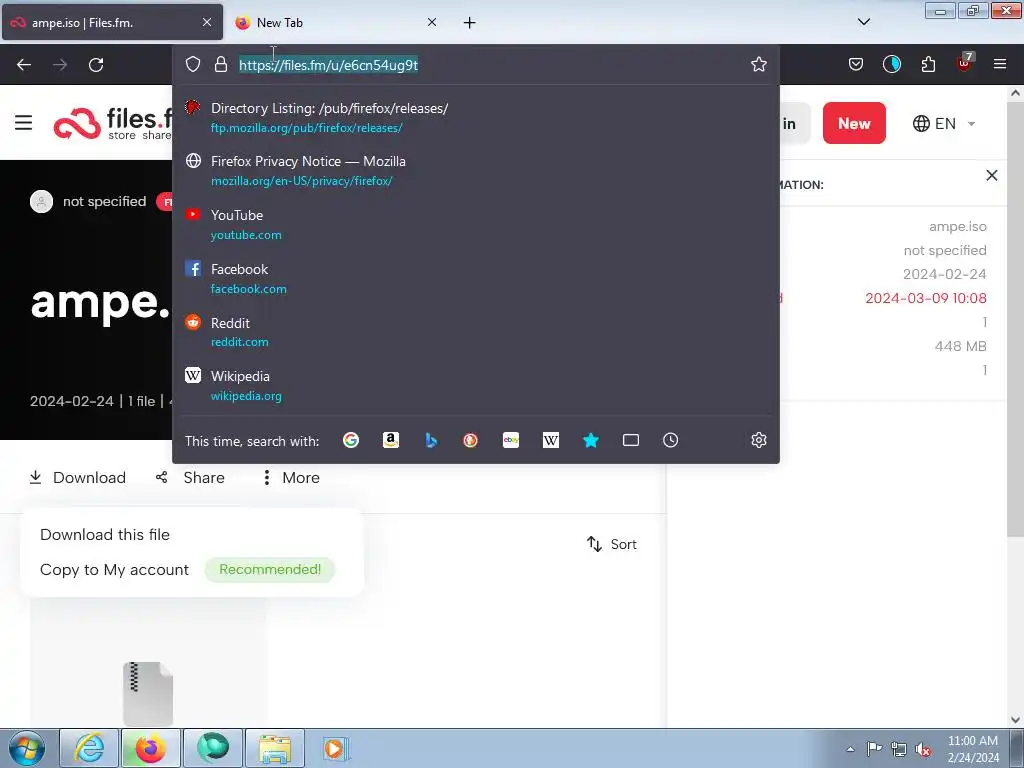This screenshot has height=768, width=1024.
Task: Search this time with Bing
Action: click(431, 440)
